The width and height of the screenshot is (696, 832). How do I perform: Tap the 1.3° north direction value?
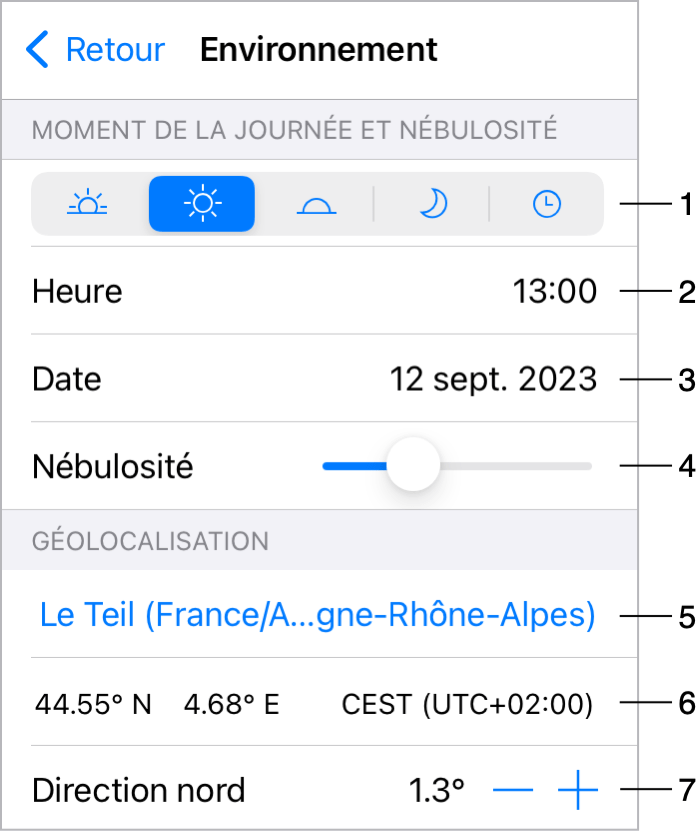(437, 790)
